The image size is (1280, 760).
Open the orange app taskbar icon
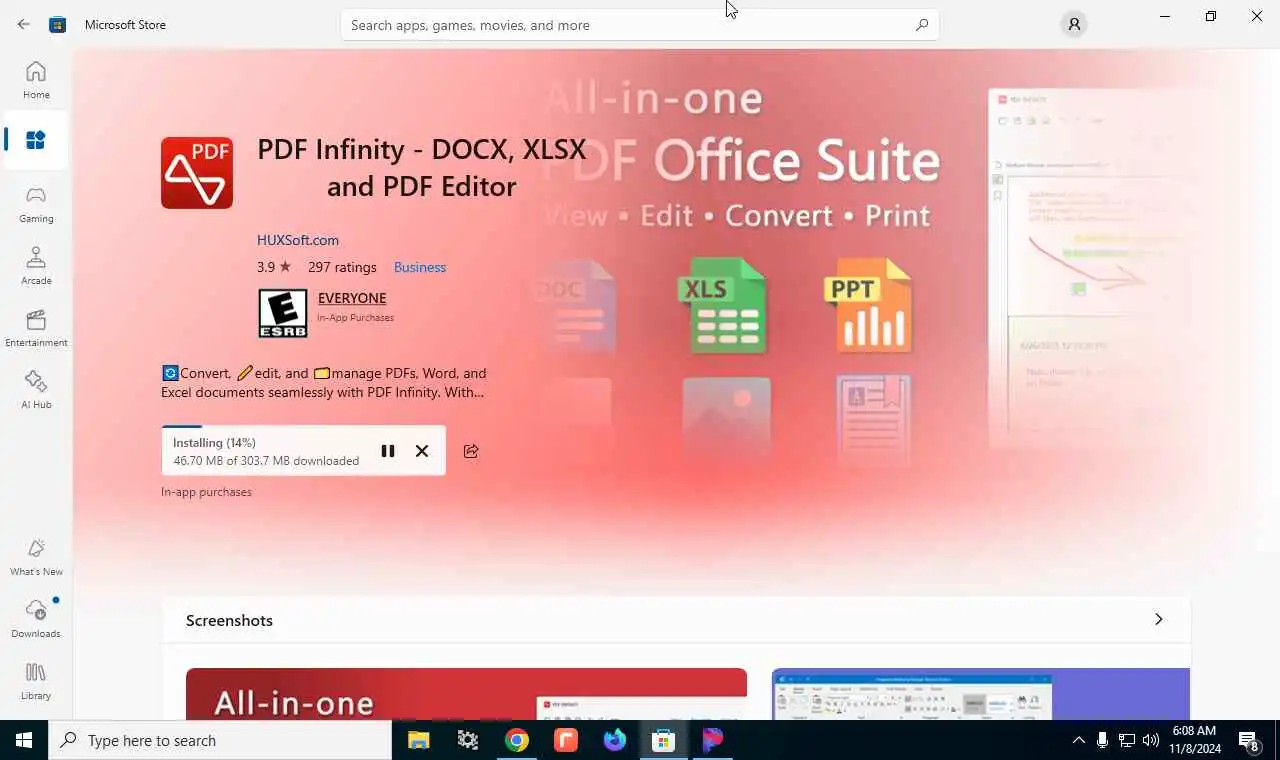tap(566, 740)
